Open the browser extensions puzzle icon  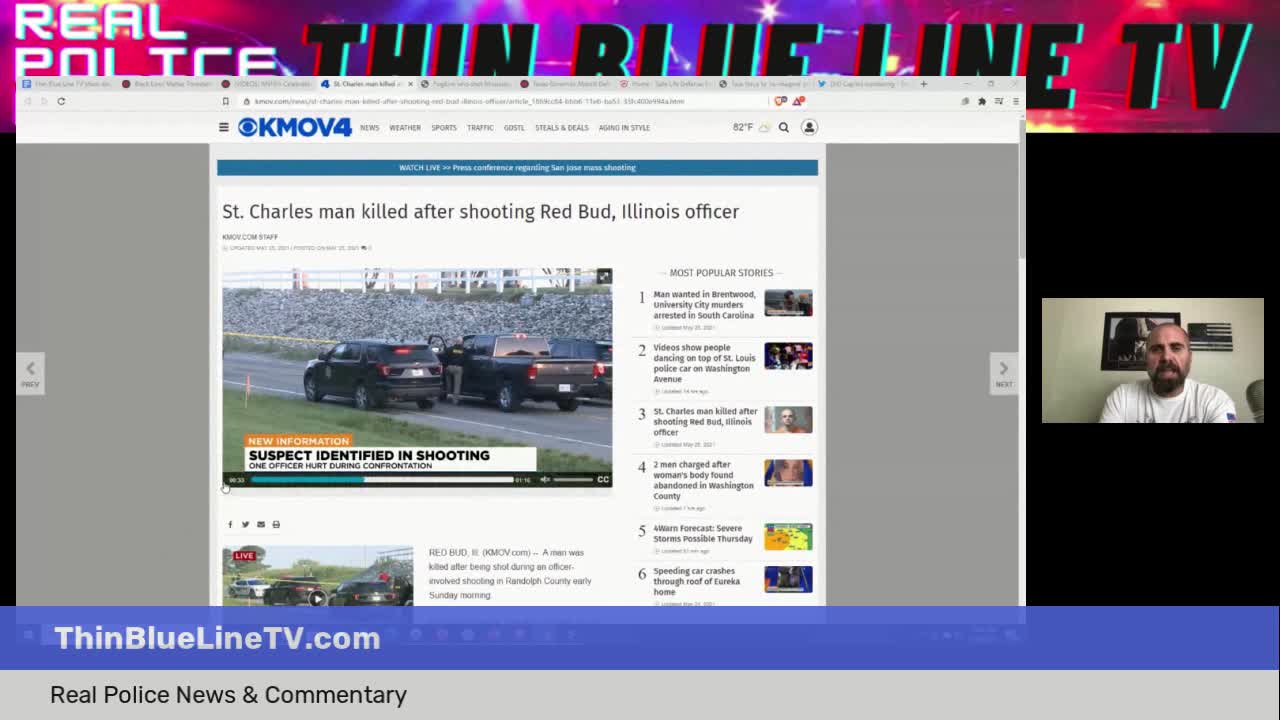(982, 101)
